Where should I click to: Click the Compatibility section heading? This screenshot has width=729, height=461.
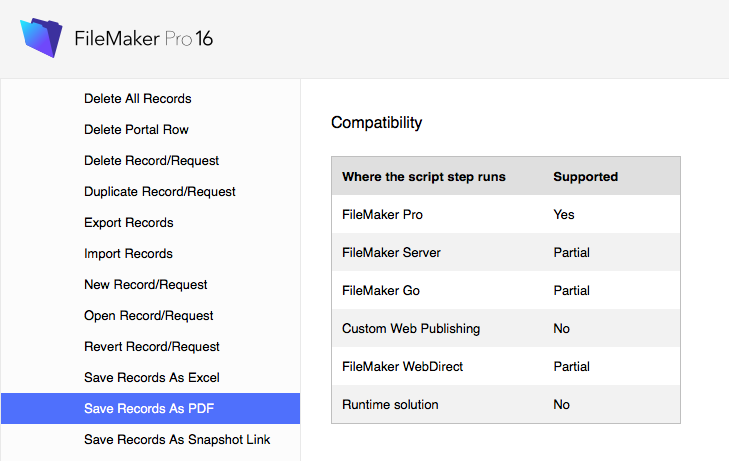(377, 123)
